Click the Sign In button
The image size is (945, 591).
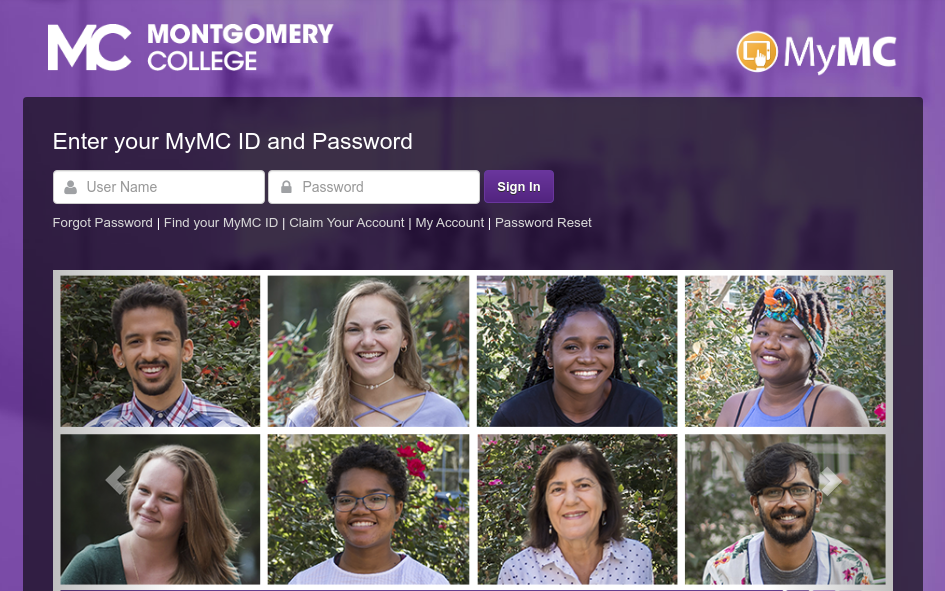pyautogui.click(x=518, y=187)
